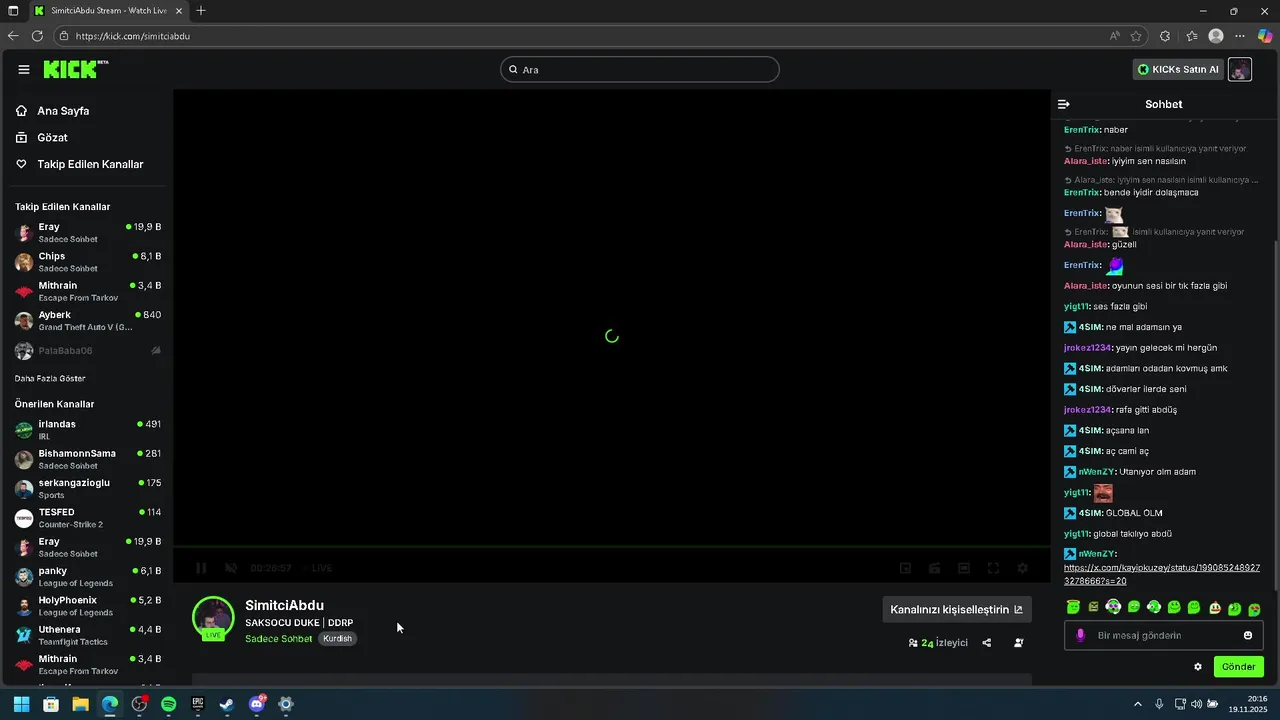Collapse the chat panel arrow icon

coord(1064,104)
